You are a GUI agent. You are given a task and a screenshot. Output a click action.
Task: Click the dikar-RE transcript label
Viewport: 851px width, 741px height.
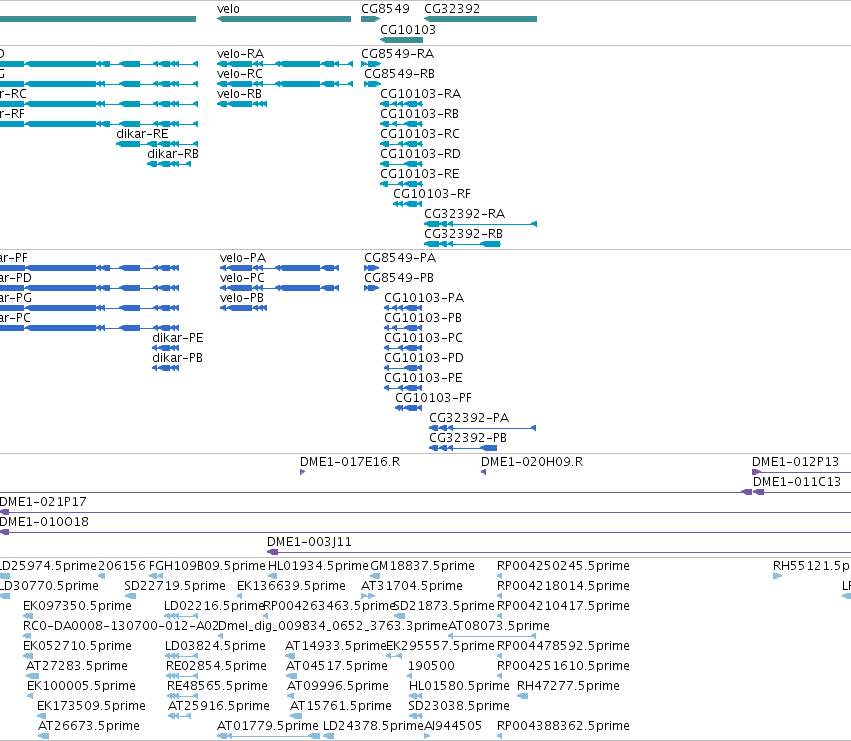tap(142, 134)
